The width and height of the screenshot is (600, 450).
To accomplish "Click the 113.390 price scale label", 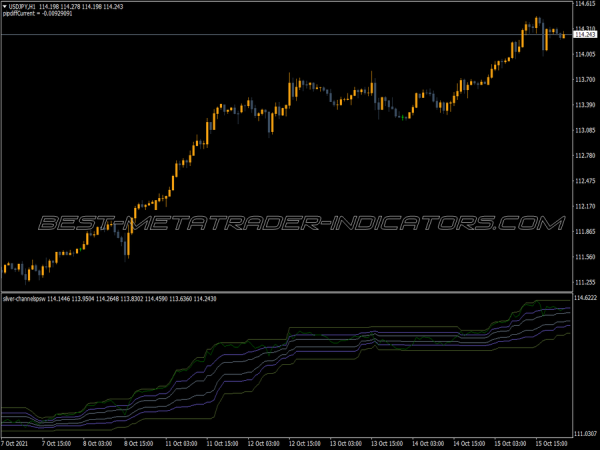I will (585, 105).
